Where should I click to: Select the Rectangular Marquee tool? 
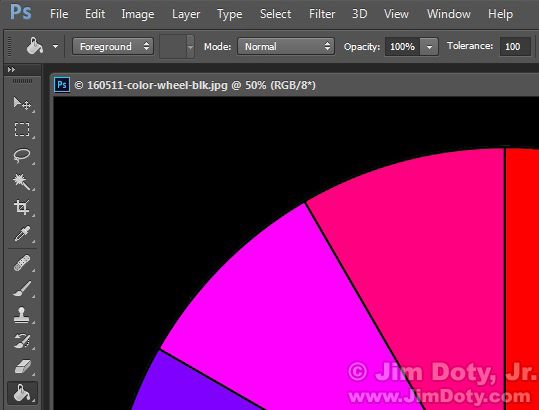coord(22,130)
